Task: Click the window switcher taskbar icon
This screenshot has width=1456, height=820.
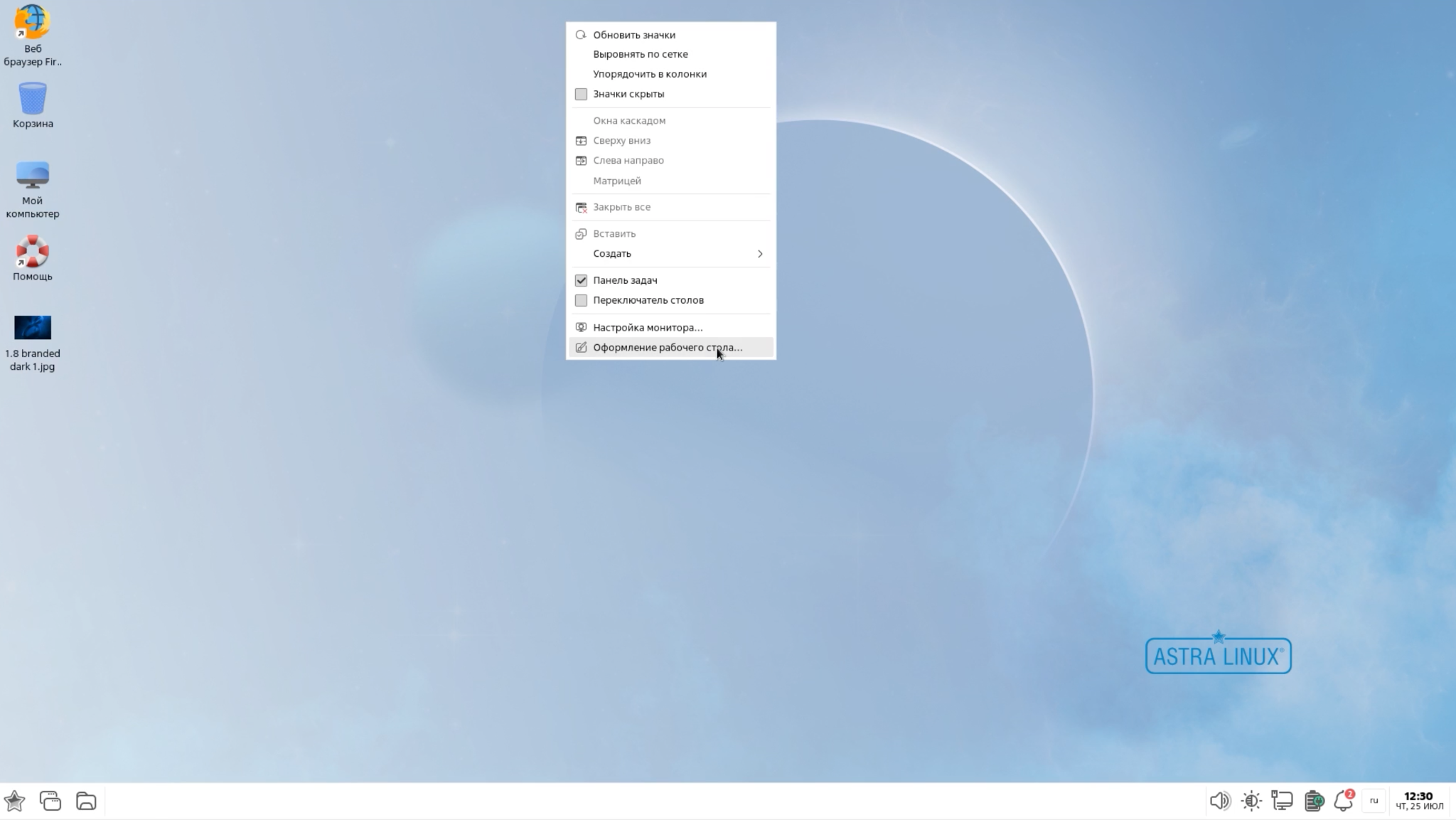Action: (x=50, y=801)
